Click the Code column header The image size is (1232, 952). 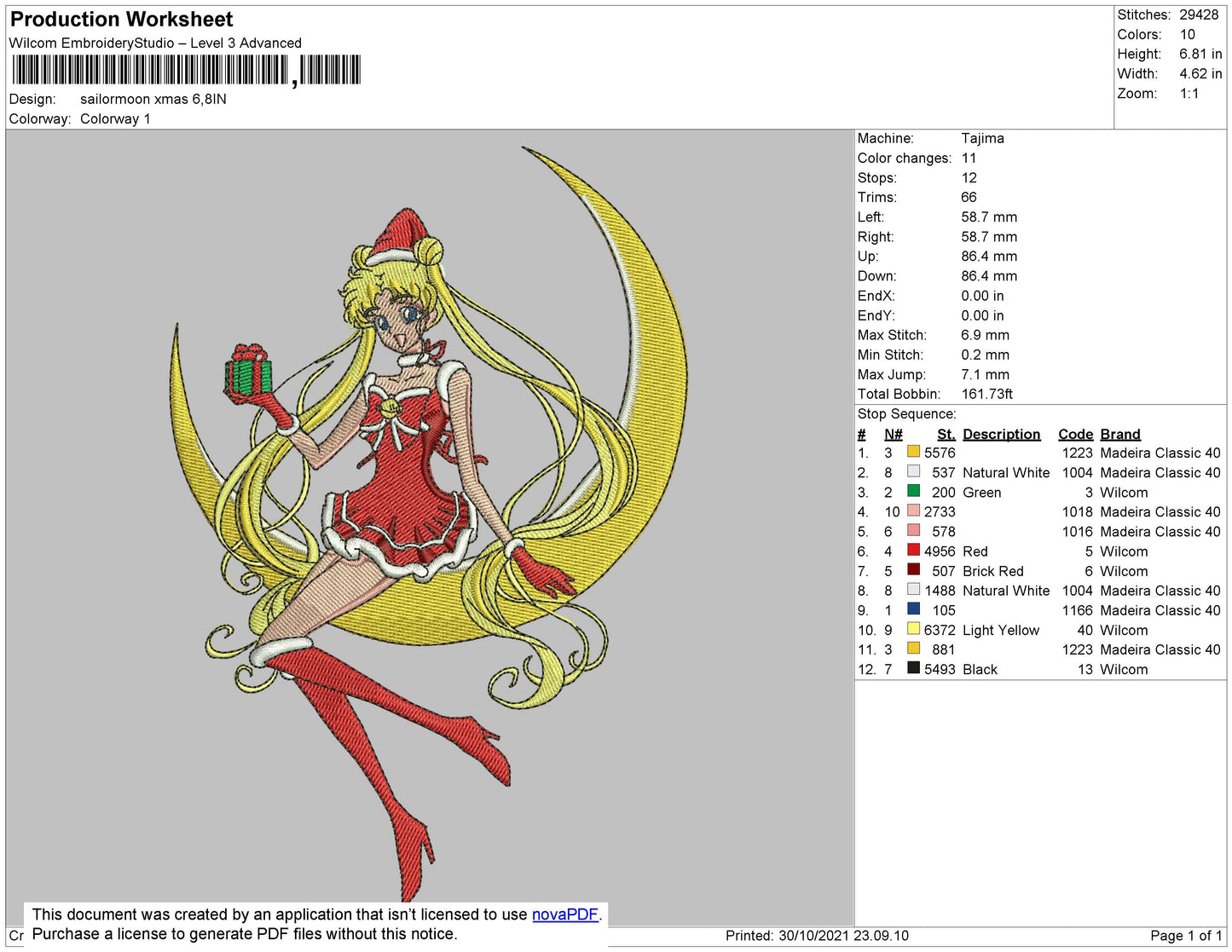1075,434
